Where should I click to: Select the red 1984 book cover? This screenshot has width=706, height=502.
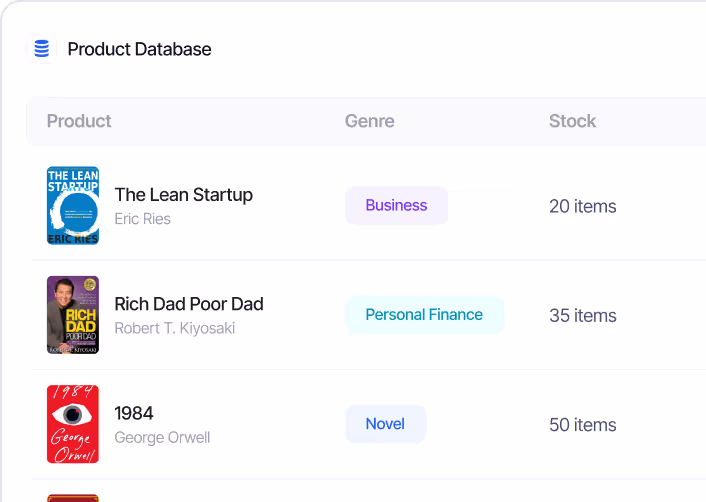pyautogui.click(x=73, y=424)
